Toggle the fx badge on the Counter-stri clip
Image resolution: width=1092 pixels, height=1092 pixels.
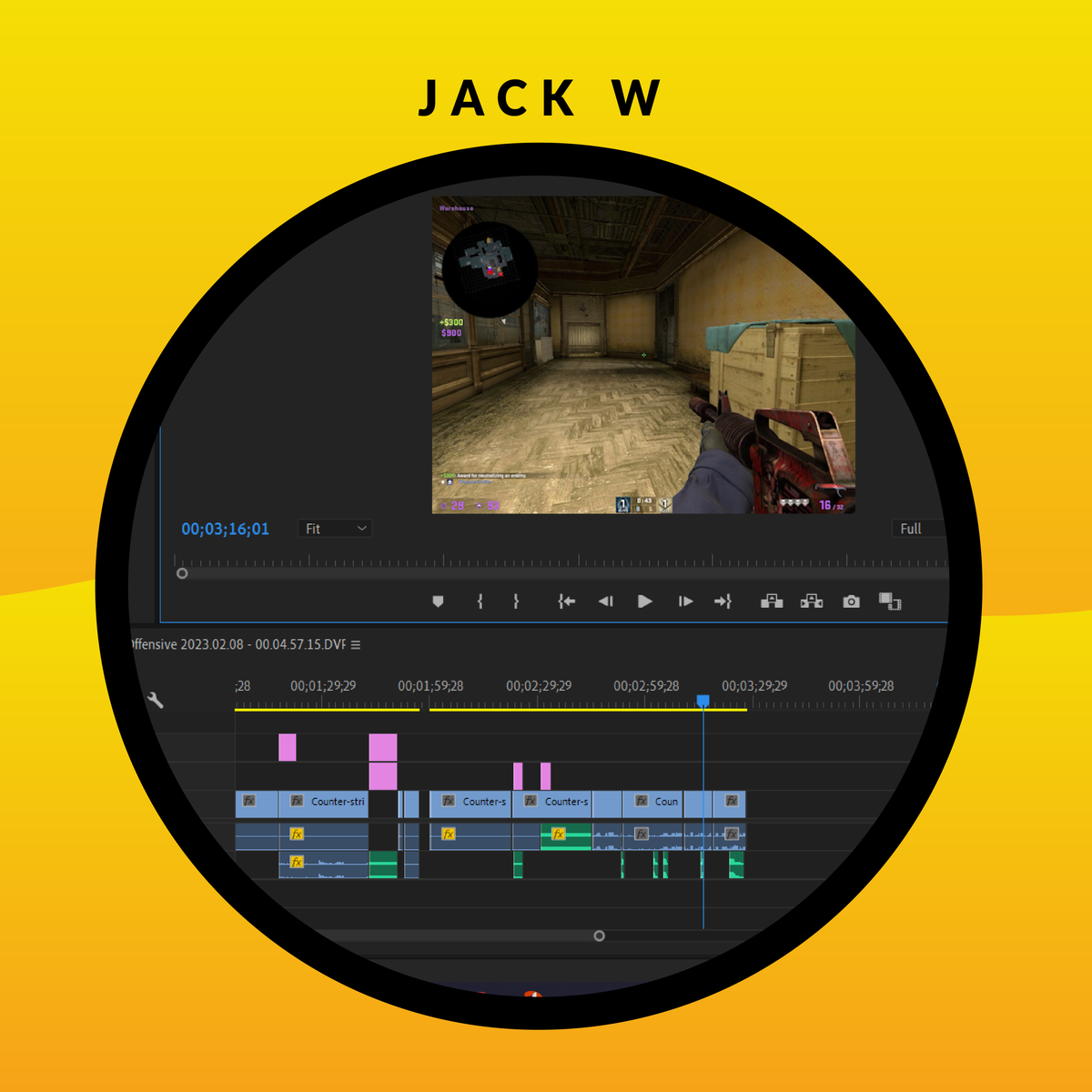[x=296, y=802]
